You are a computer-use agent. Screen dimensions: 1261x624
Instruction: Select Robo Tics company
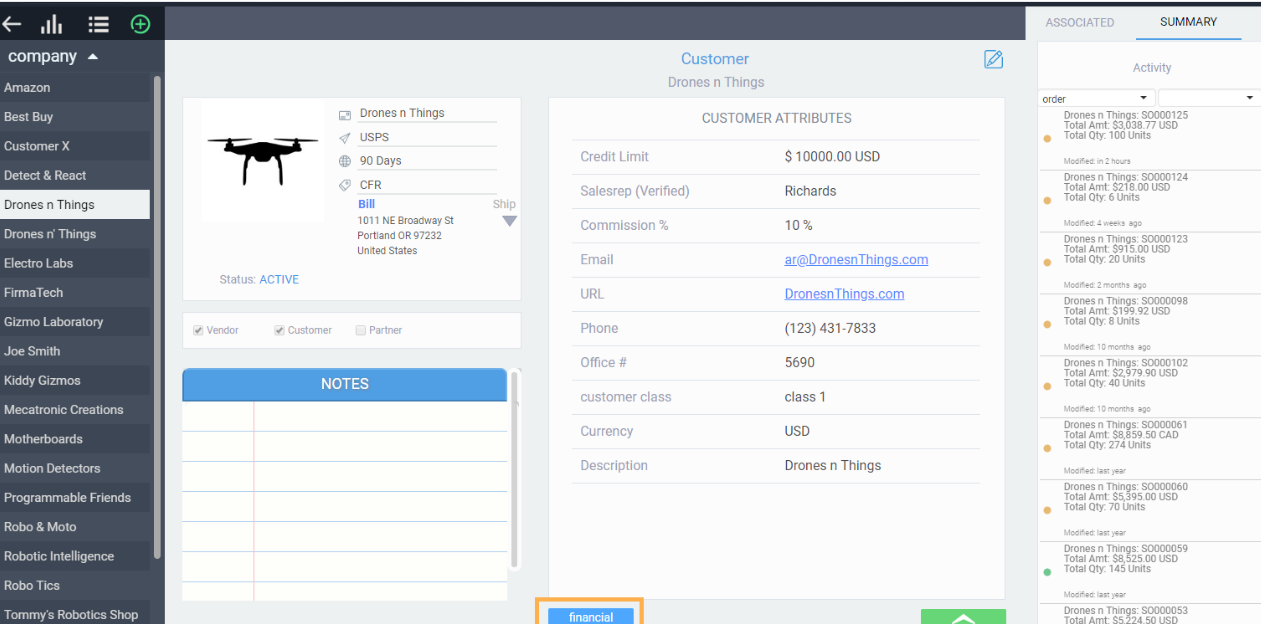pyautogui.click(x=75, y=585)
